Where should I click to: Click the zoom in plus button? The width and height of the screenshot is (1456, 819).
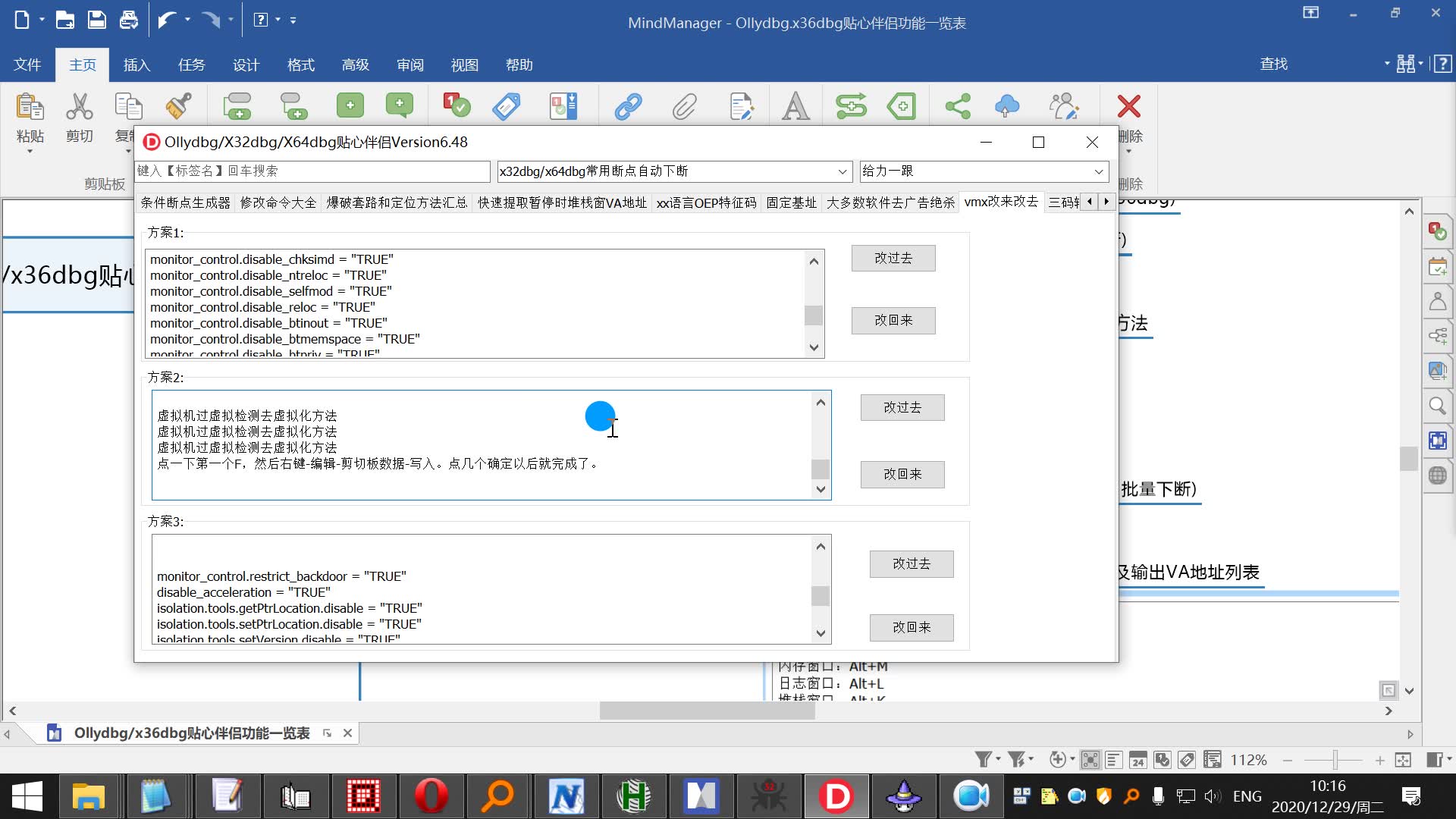click(x=1379, y=760)
